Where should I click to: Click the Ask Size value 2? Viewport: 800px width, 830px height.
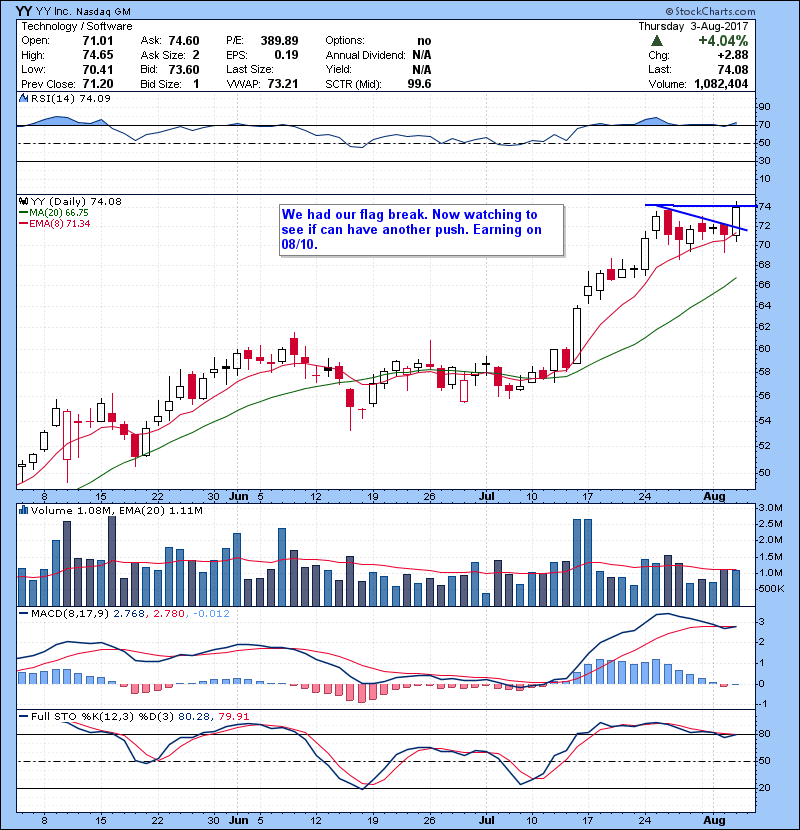(196, 55)
